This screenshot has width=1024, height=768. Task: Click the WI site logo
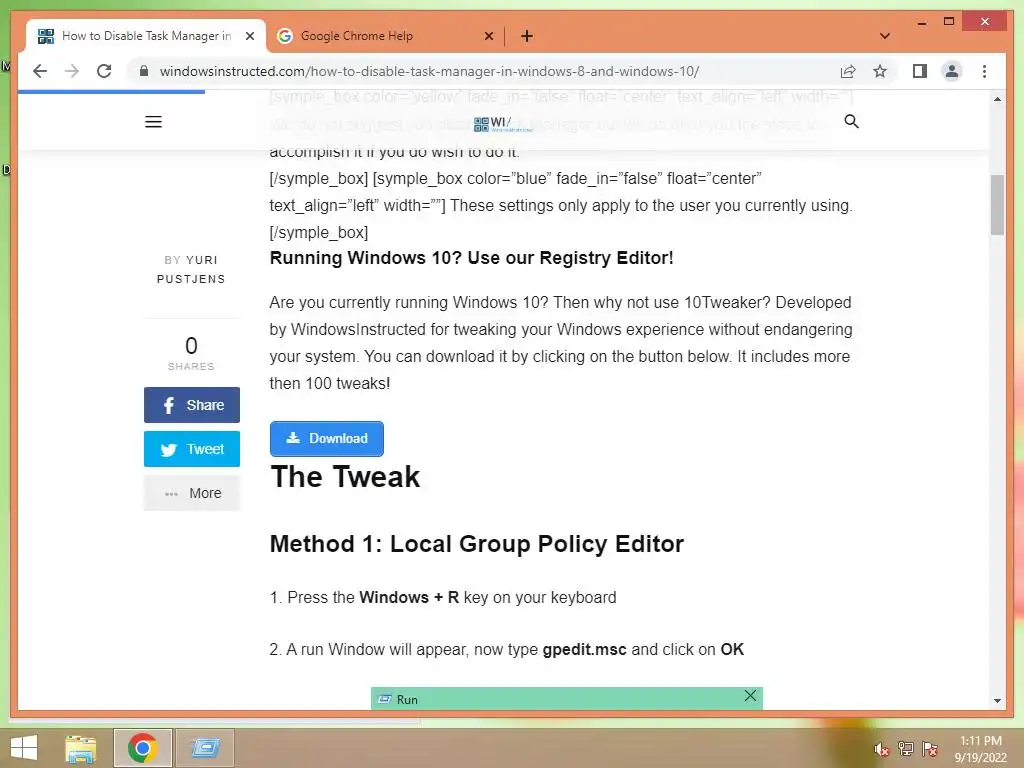pos(503,124)
